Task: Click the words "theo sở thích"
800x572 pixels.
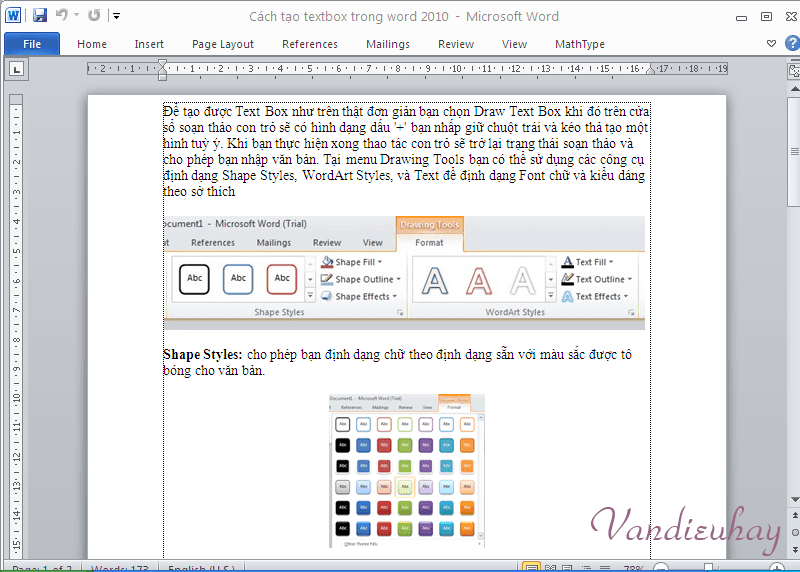Action: [199, 191]
